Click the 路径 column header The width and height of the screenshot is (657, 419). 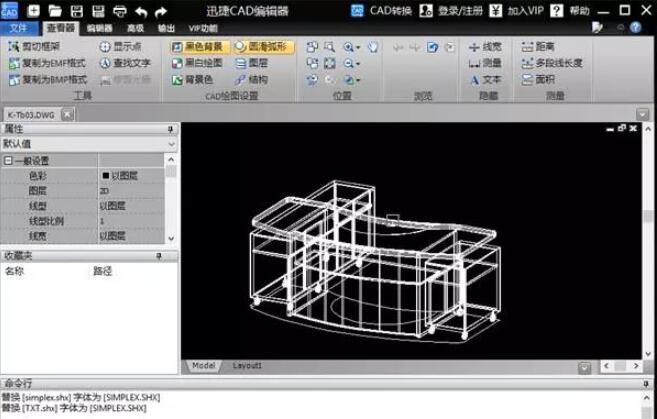(103, 271)
